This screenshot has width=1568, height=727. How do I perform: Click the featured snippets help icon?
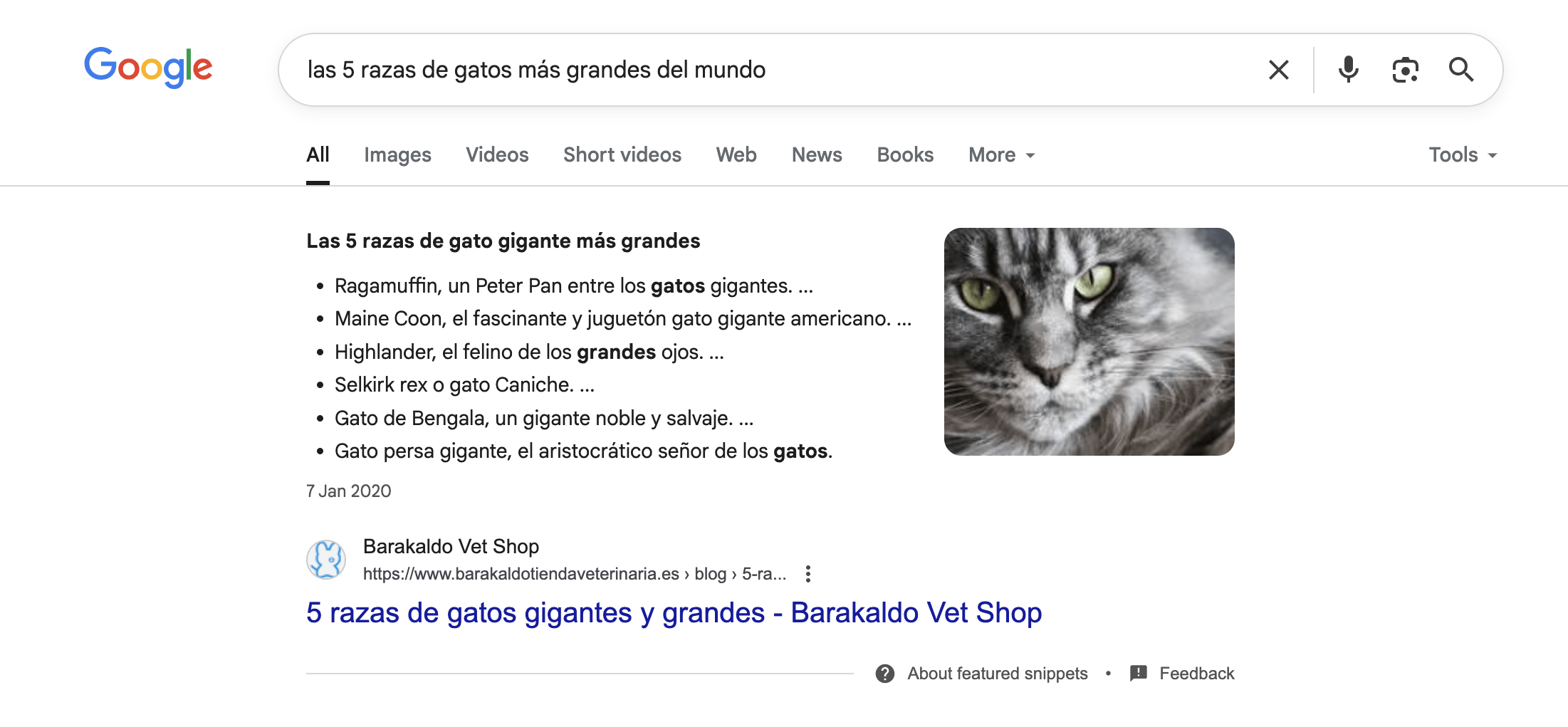884,674
